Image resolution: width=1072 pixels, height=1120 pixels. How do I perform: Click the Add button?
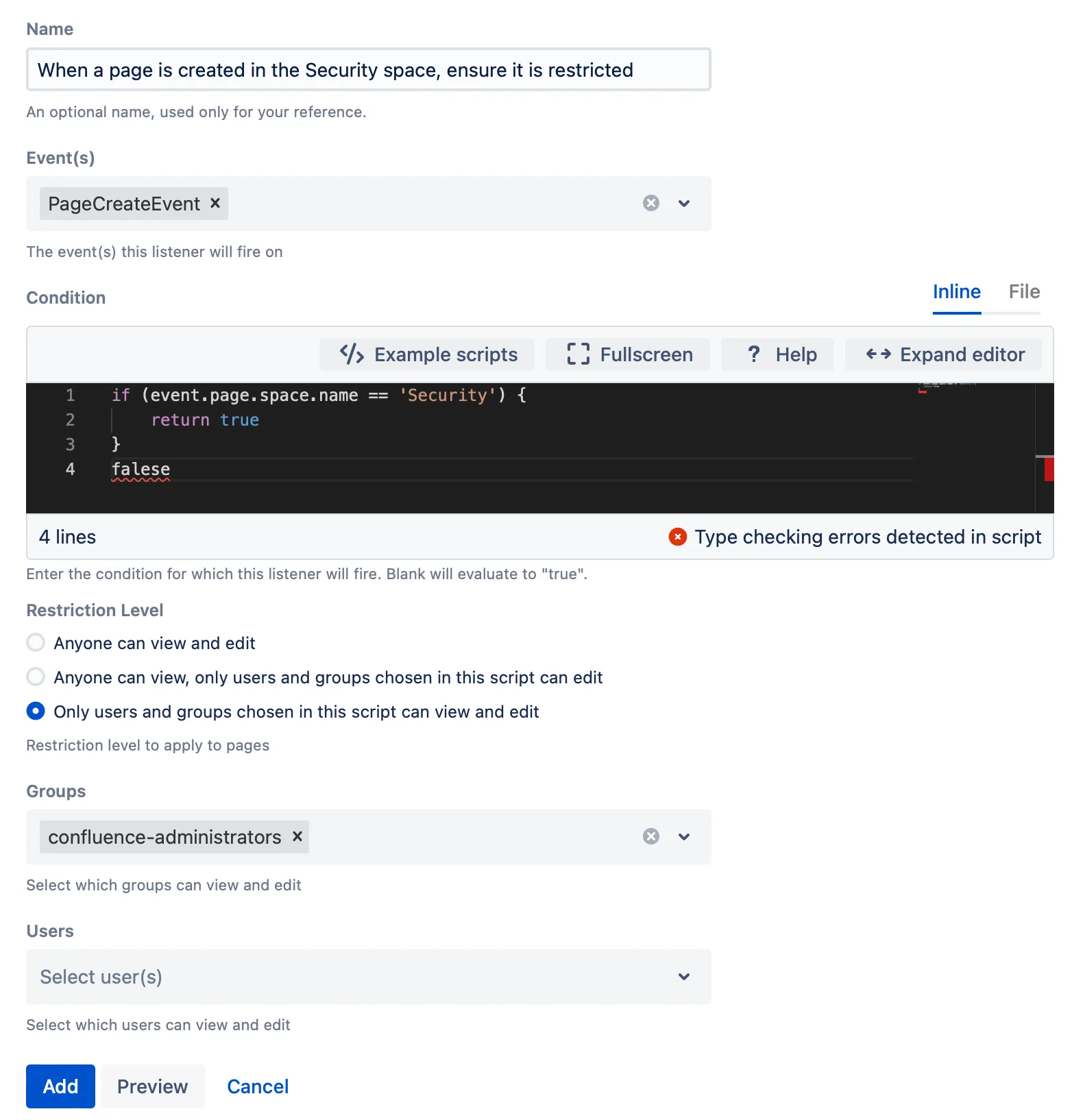click(60, 1086)
